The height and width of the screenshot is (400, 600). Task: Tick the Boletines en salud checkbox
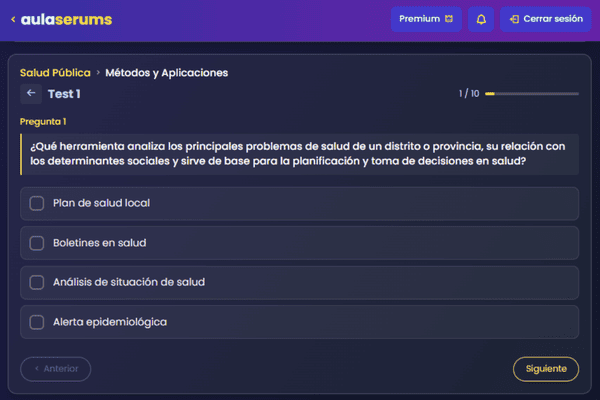37,243
